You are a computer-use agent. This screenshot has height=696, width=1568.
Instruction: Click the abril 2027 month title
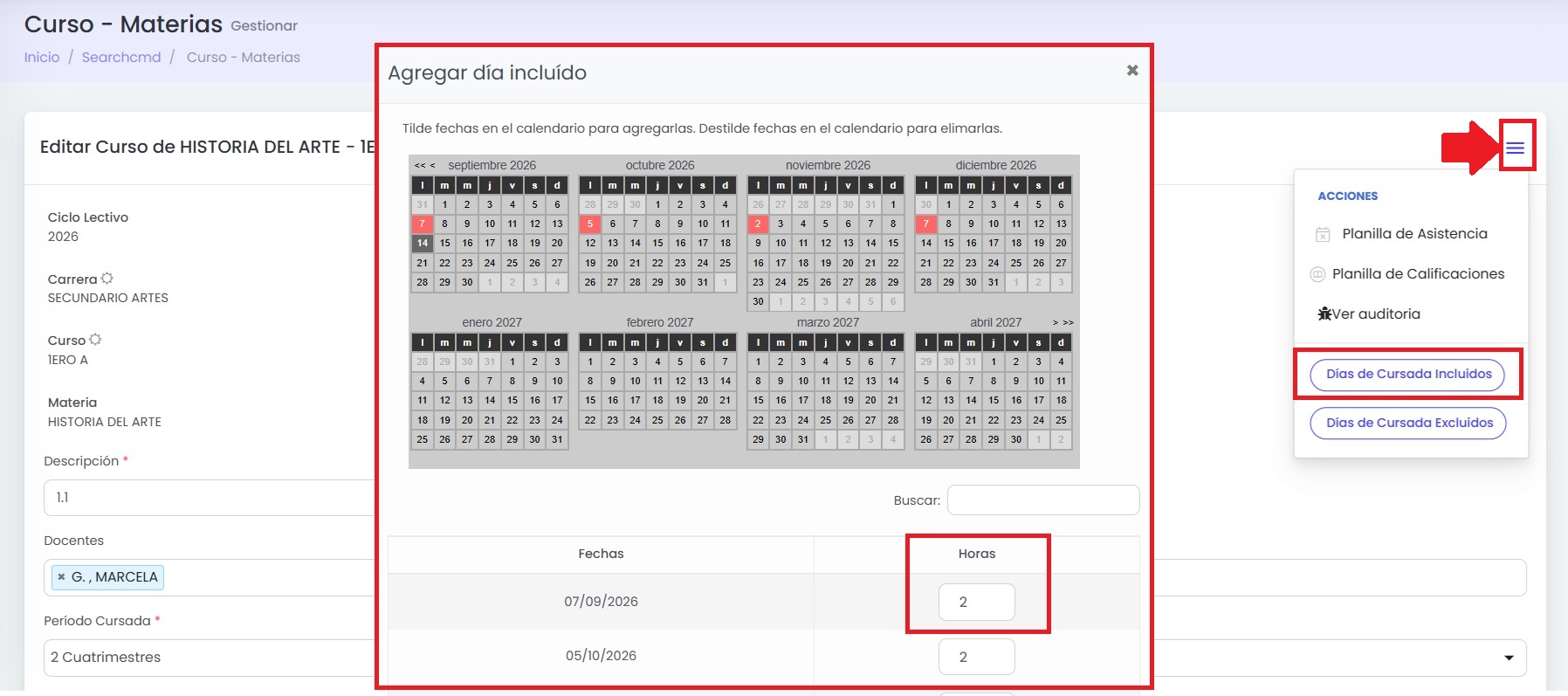point(996,322)
